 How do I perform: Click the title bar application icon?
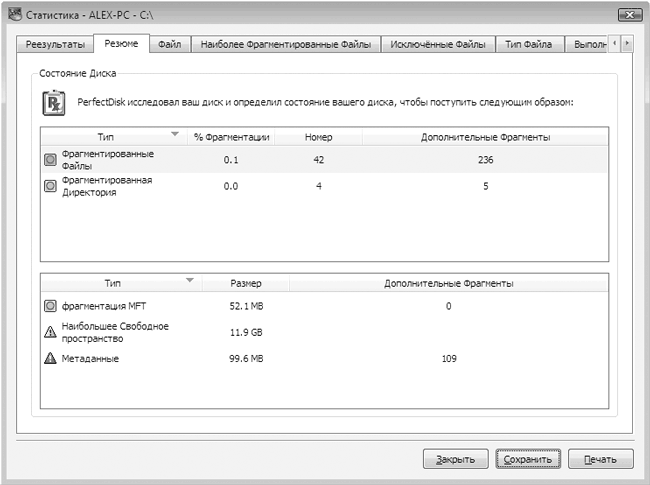15,15
